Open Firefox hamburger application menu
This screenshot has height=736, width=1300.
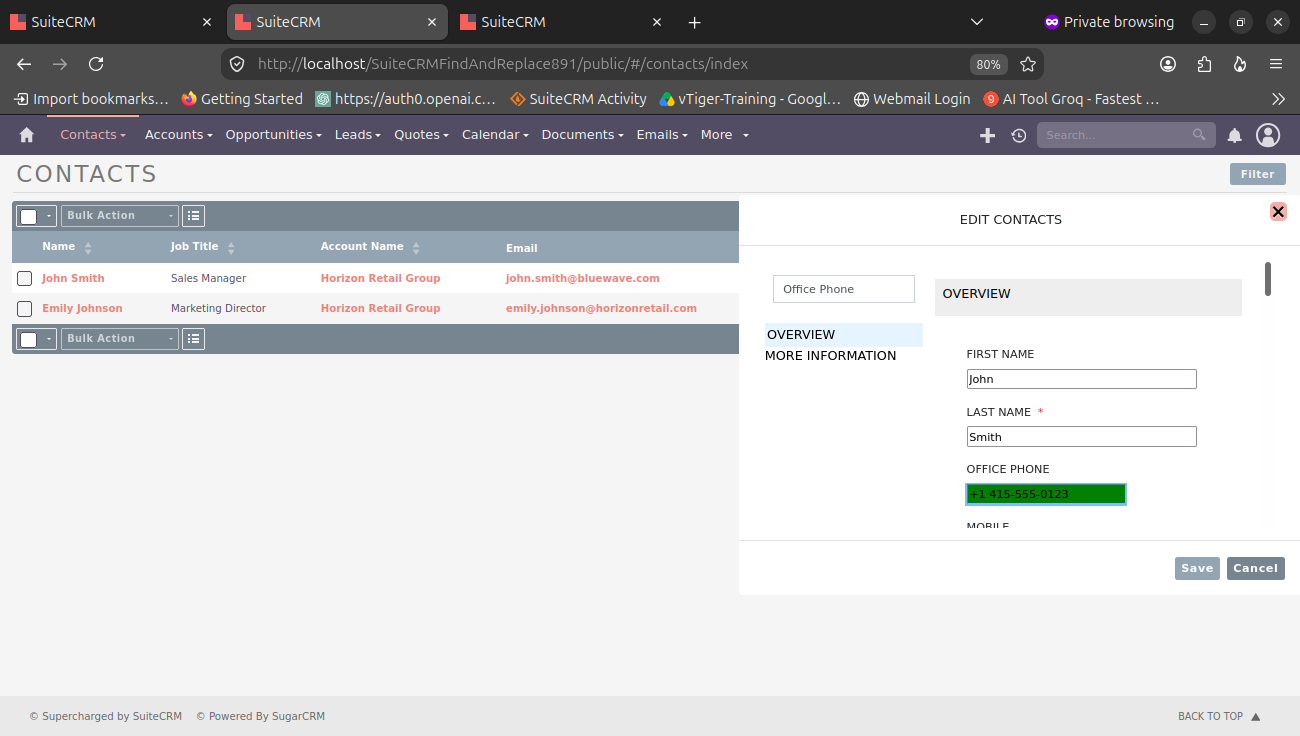(x=1276, y=64)
